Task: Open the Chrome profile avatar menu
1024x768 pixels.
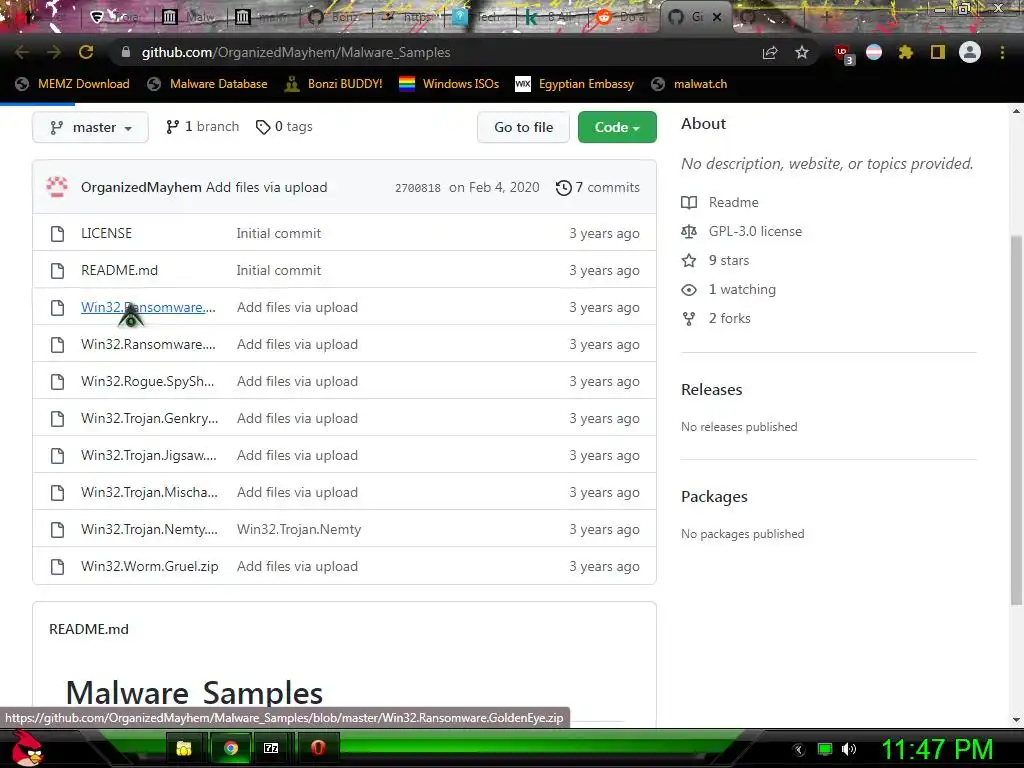Action: pyautogui.click(x=970, y=52)
